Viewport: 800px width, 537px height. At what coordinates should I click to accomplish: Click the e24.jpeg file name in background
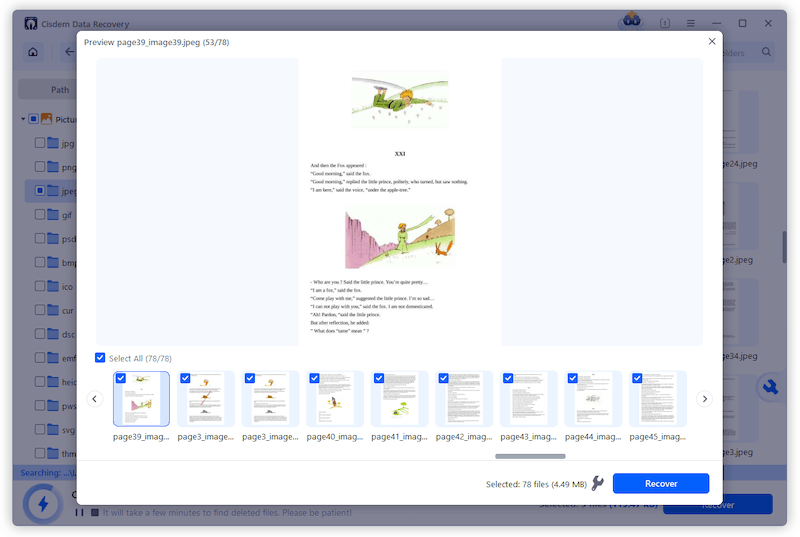(x=740, y=164)
